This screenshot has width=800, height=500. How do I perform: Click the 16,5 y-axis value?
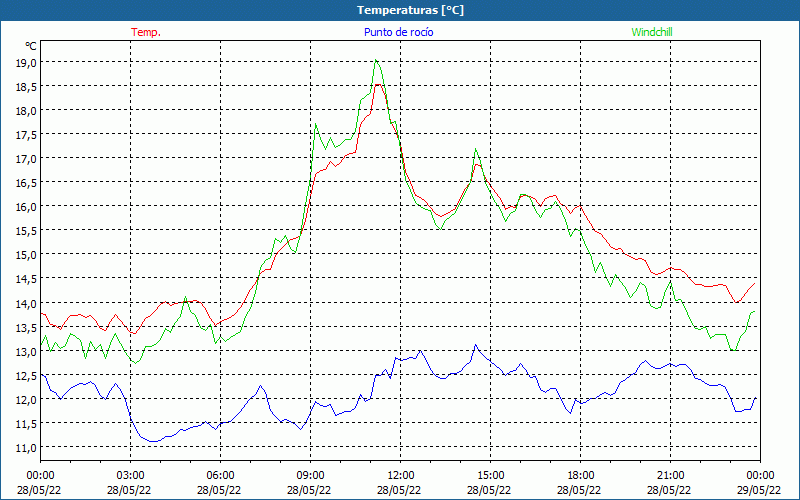coord(26,182)
